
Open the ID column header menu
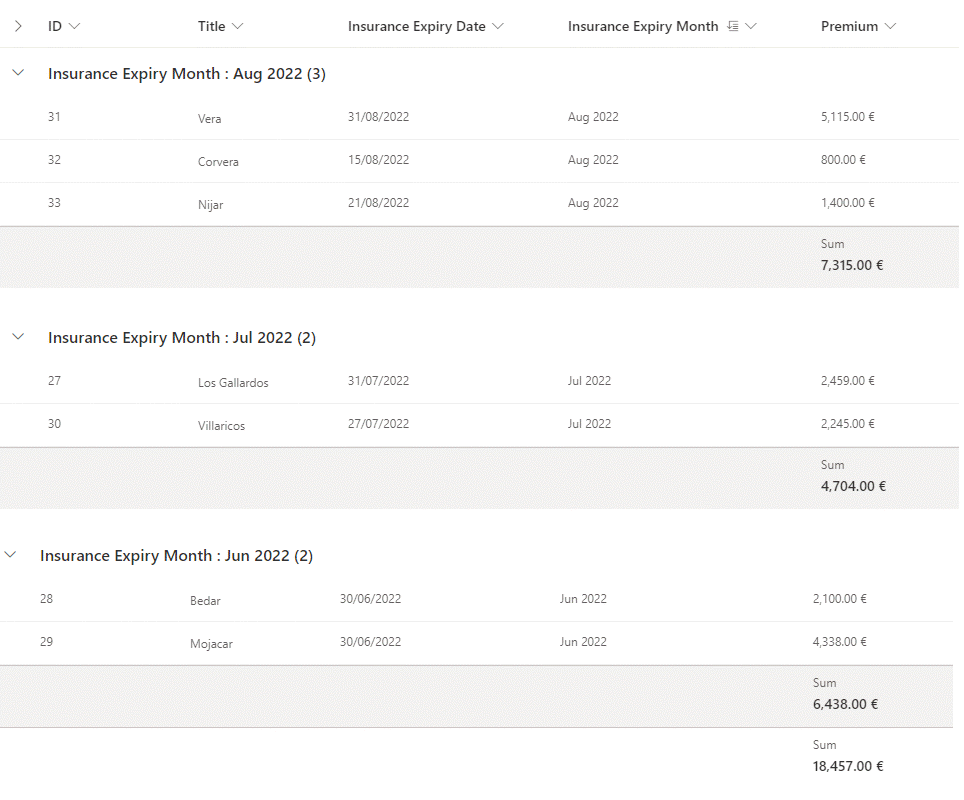(64, 27)
